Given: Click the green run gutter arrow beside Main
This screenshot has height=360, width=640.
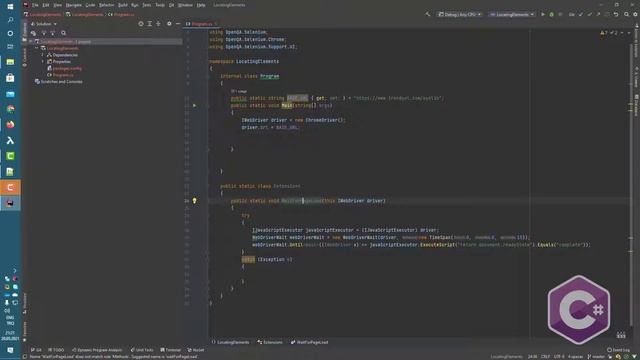Looking at the screenshot, I should point(194,105).
